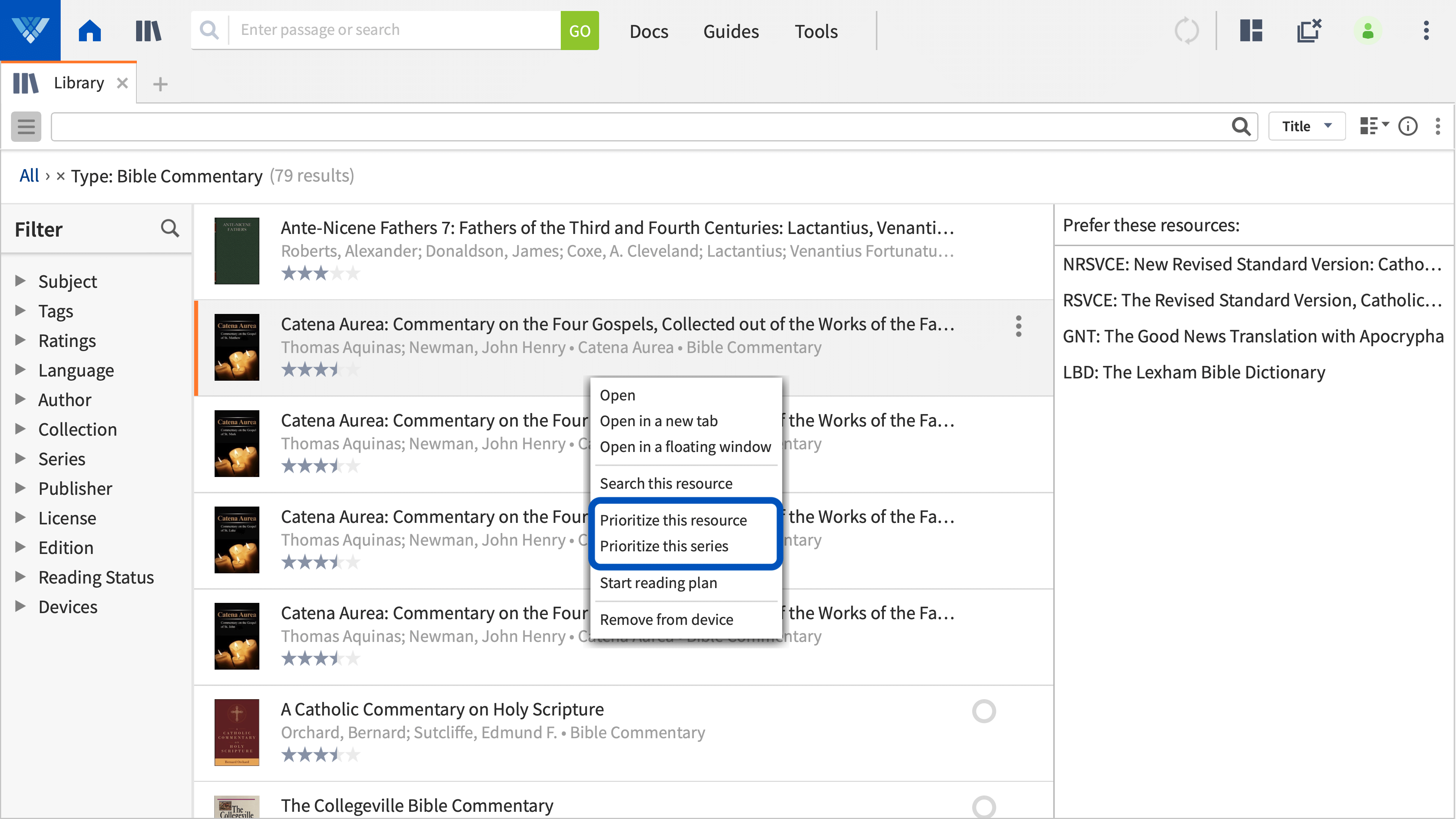Open the selected Catena Aurea kebab menu
1456x819 pixels.
pos(1018,326)
